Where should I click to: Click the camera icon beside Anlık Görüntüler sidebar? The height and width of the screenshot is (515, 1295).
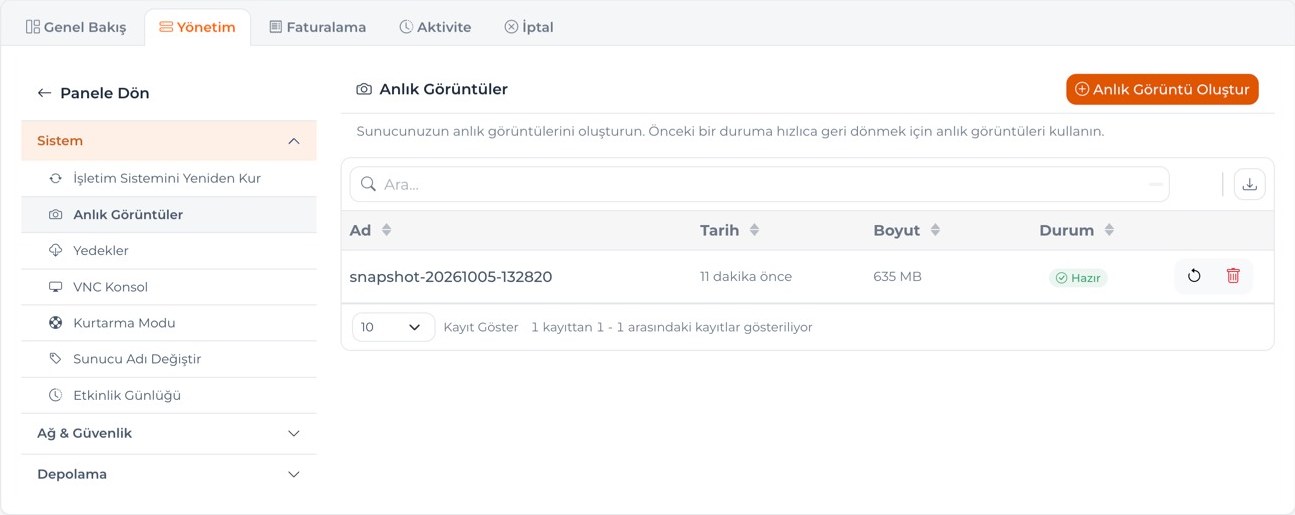click(56, 214)
